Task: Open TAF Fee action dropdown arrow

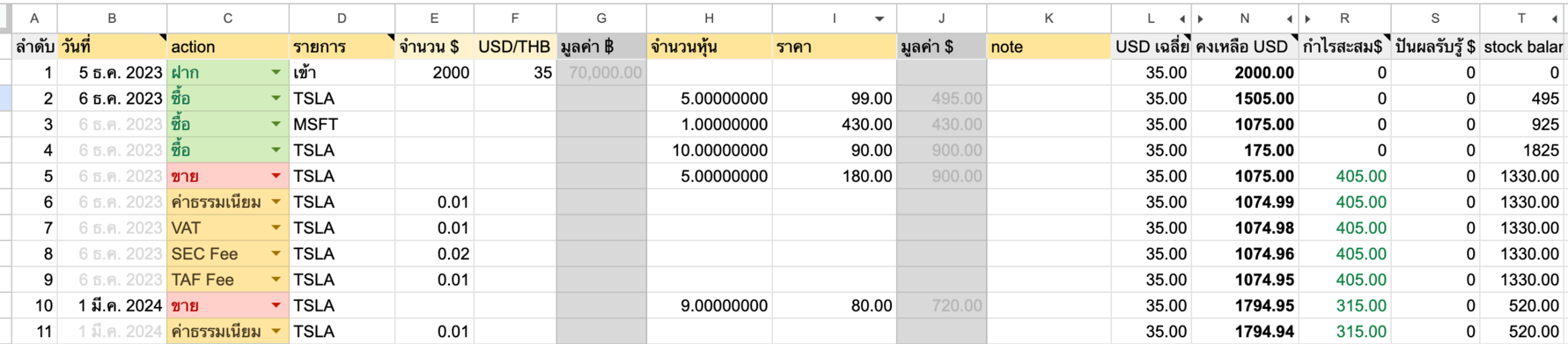Action: [x=276, y=280]
